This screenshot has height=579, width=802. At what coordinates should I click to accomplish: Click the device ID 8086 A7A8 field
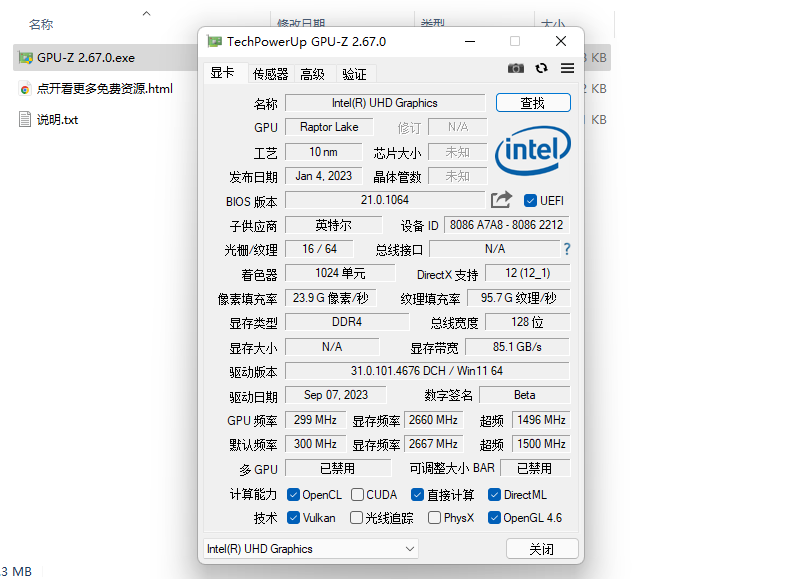click(506, 225)
